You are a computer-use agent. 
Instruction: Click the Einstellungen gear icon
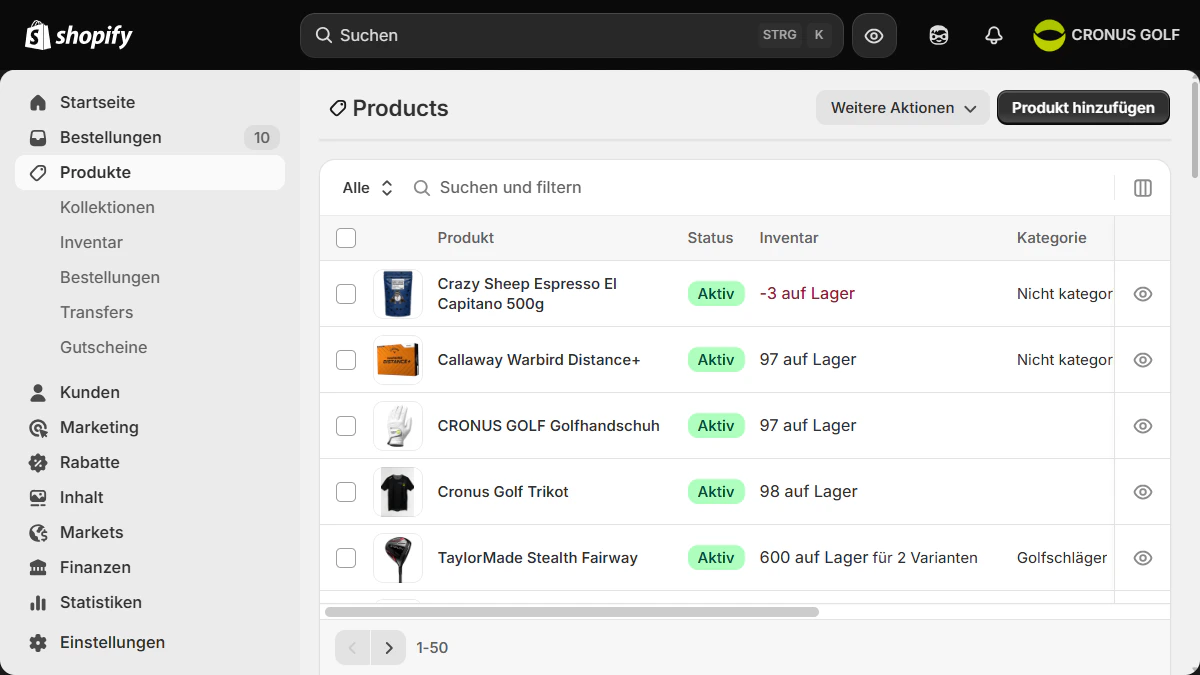(x=38, y=642)
